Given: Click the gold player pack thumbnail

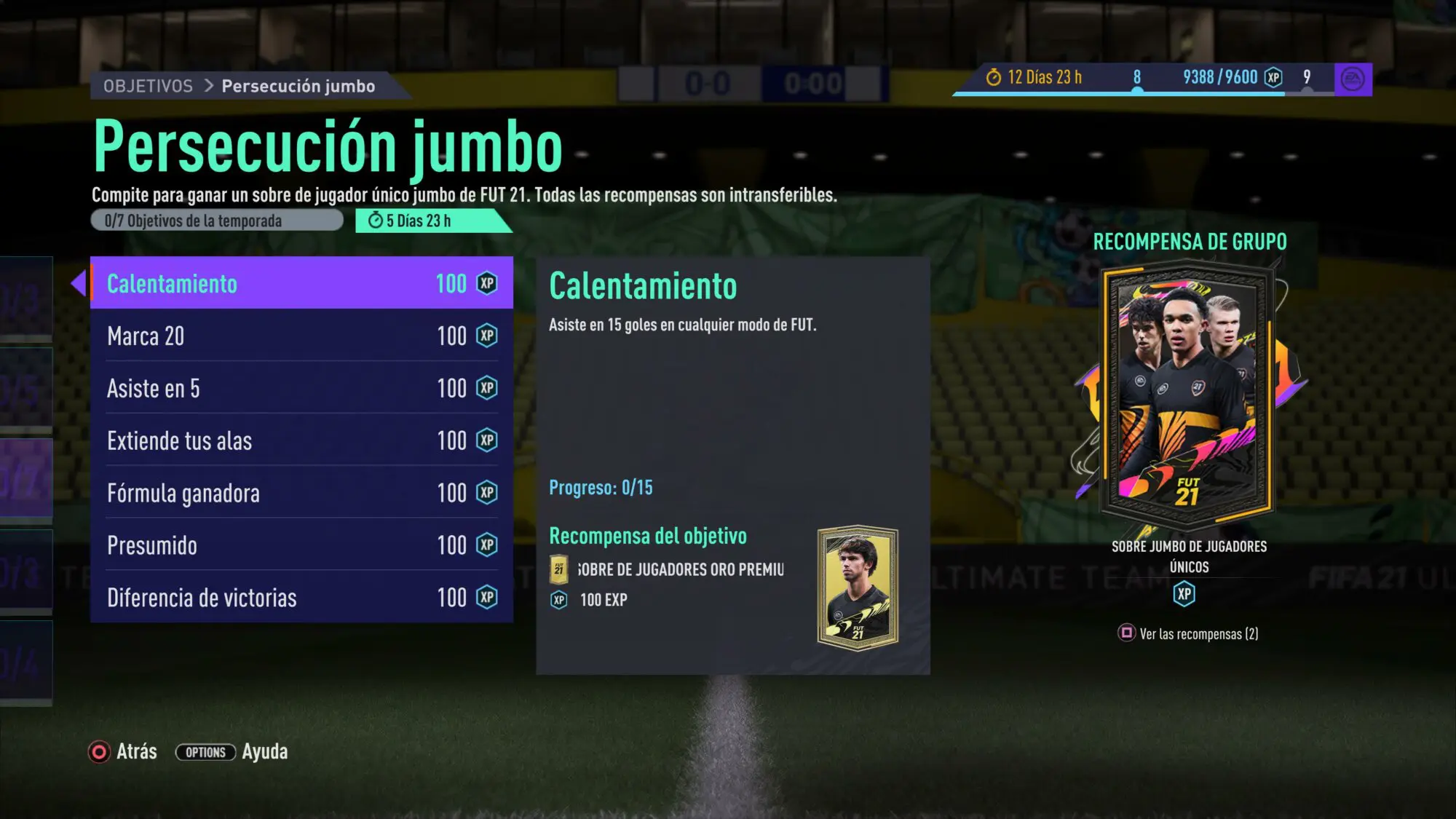Looking at the screenshot, I should click(858, 587).
